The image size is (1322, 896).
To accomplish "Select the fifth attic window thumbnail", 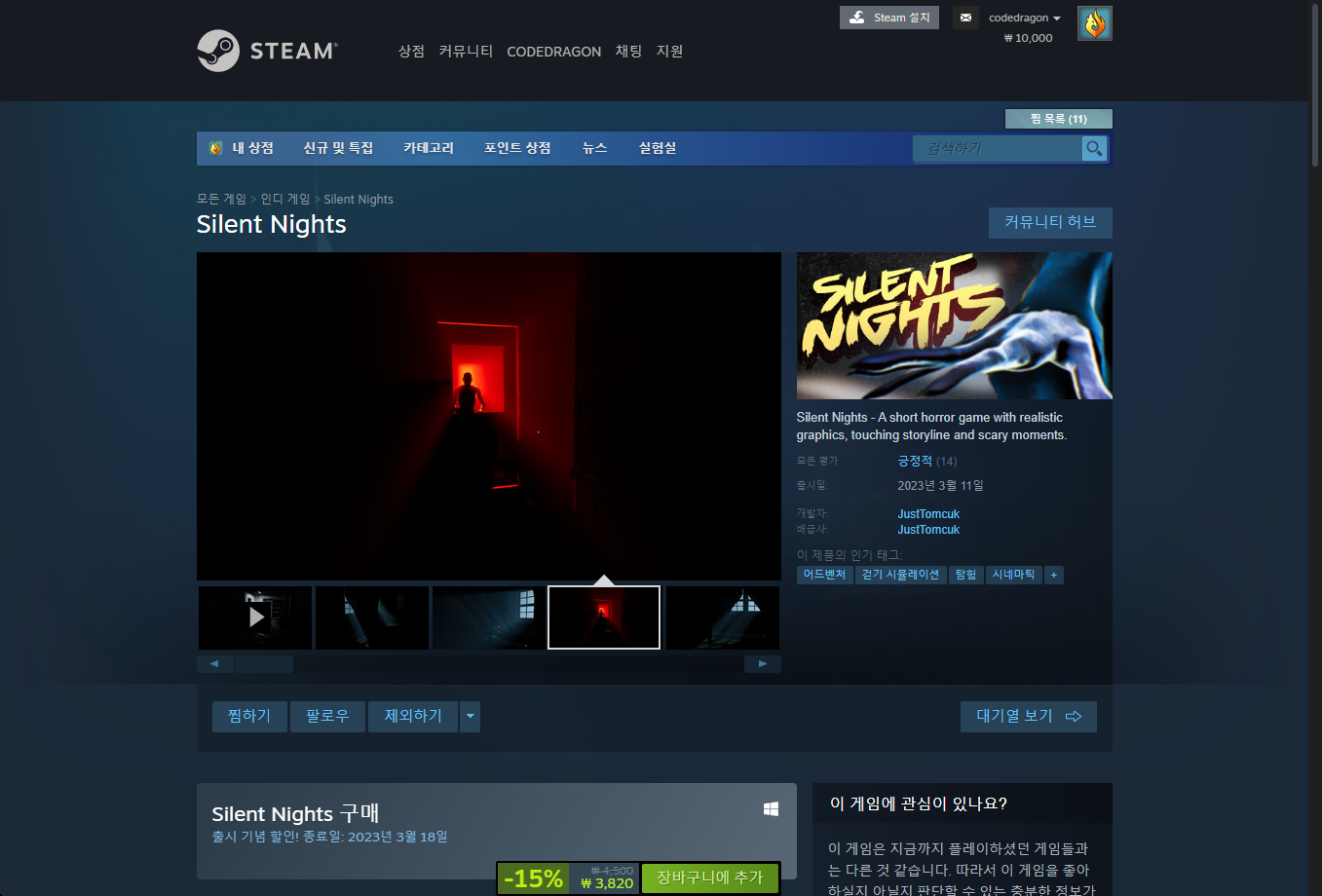I will click(723, 617).
